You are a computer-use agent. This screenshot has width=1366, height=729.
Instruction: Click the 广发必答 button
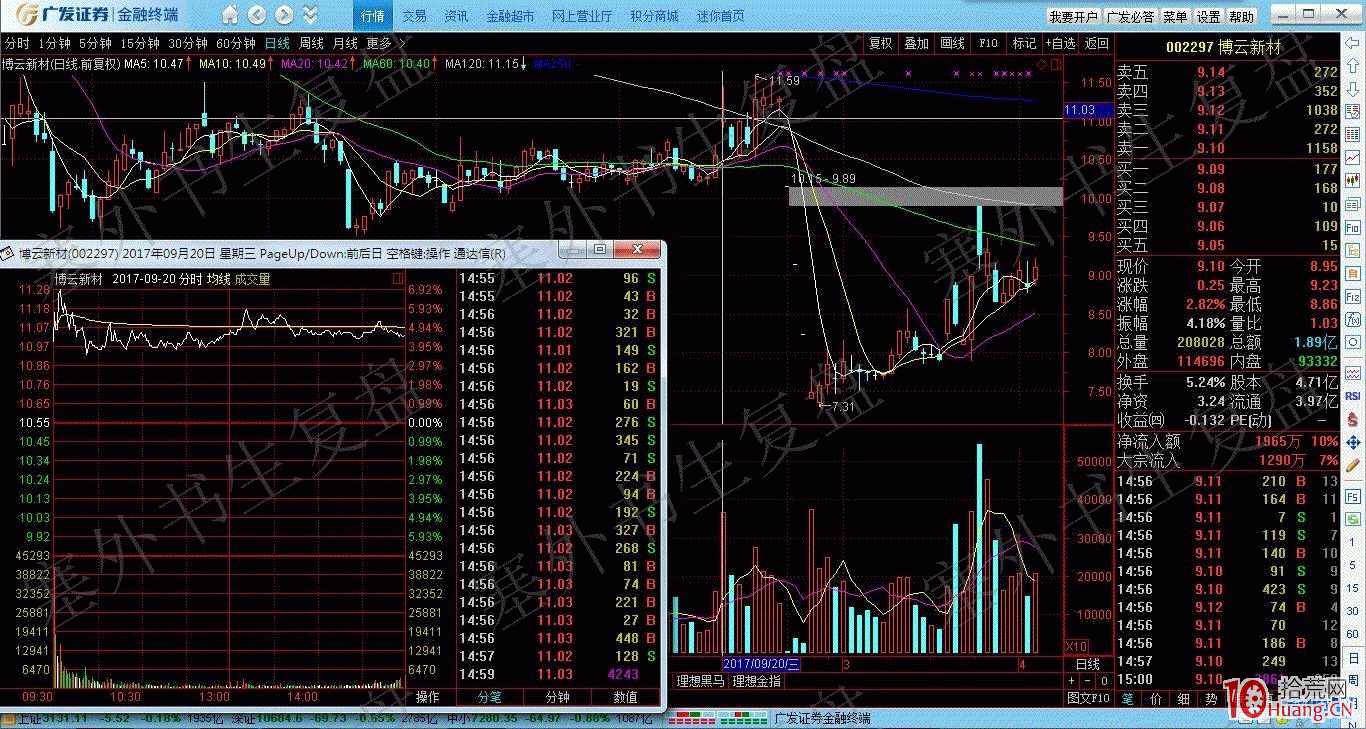click(x=1131, y=17)
